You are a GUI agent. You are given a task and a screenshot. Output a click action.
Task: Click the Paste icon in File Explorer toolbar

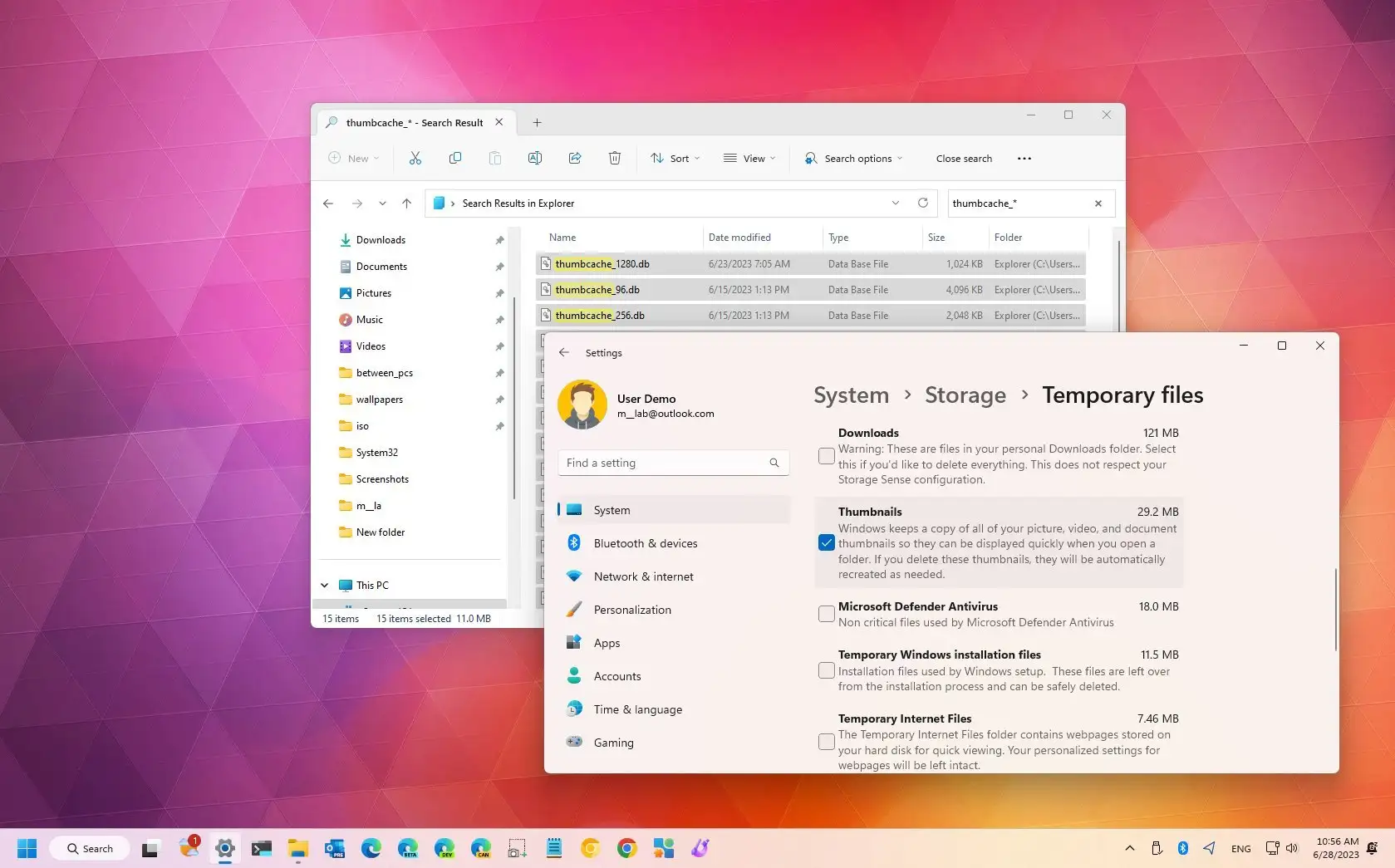[495, 158]
